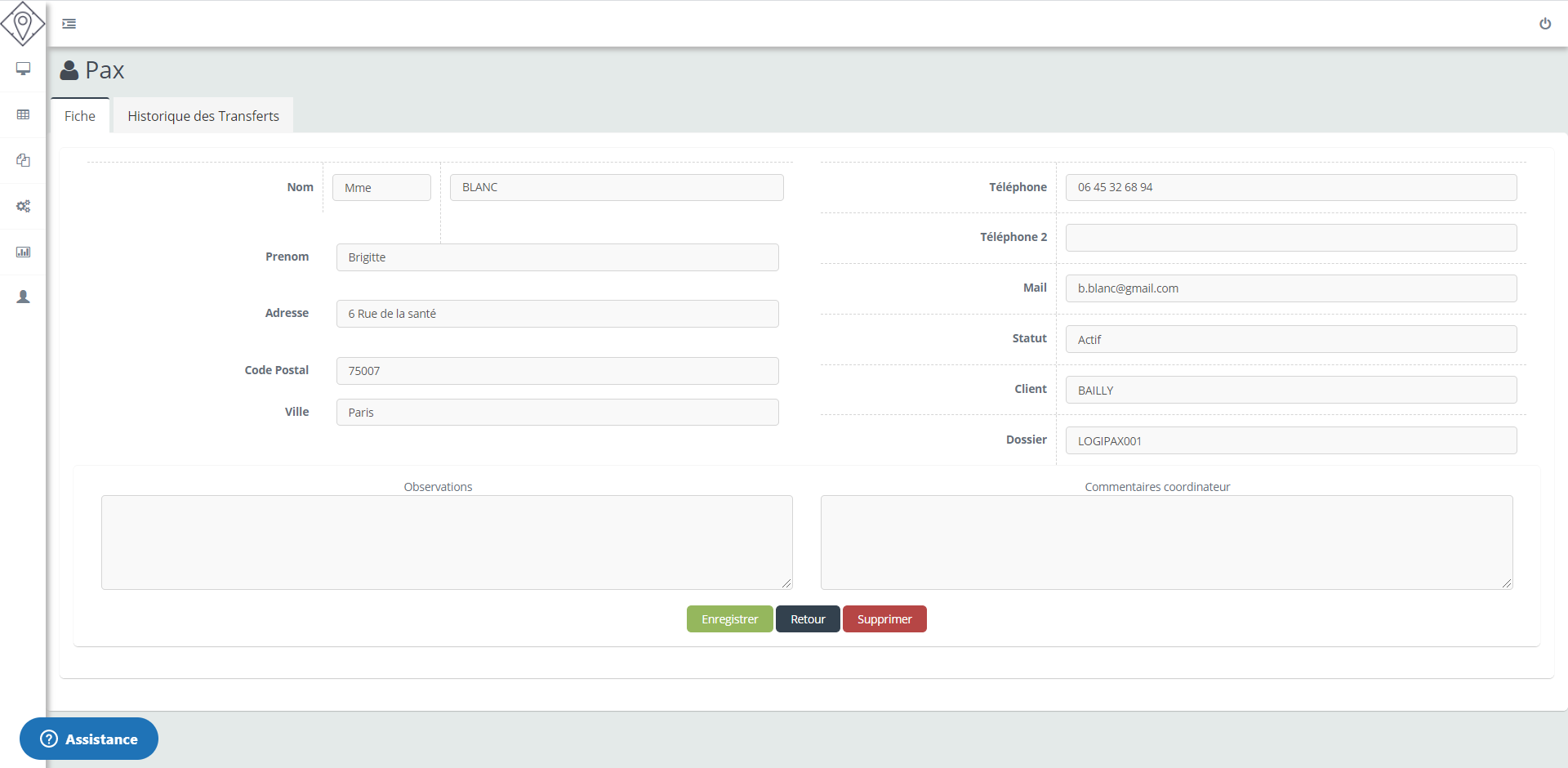Screen dimensions: 1568x768
Task: Click the Supprimer button
Action: point(884,618)
